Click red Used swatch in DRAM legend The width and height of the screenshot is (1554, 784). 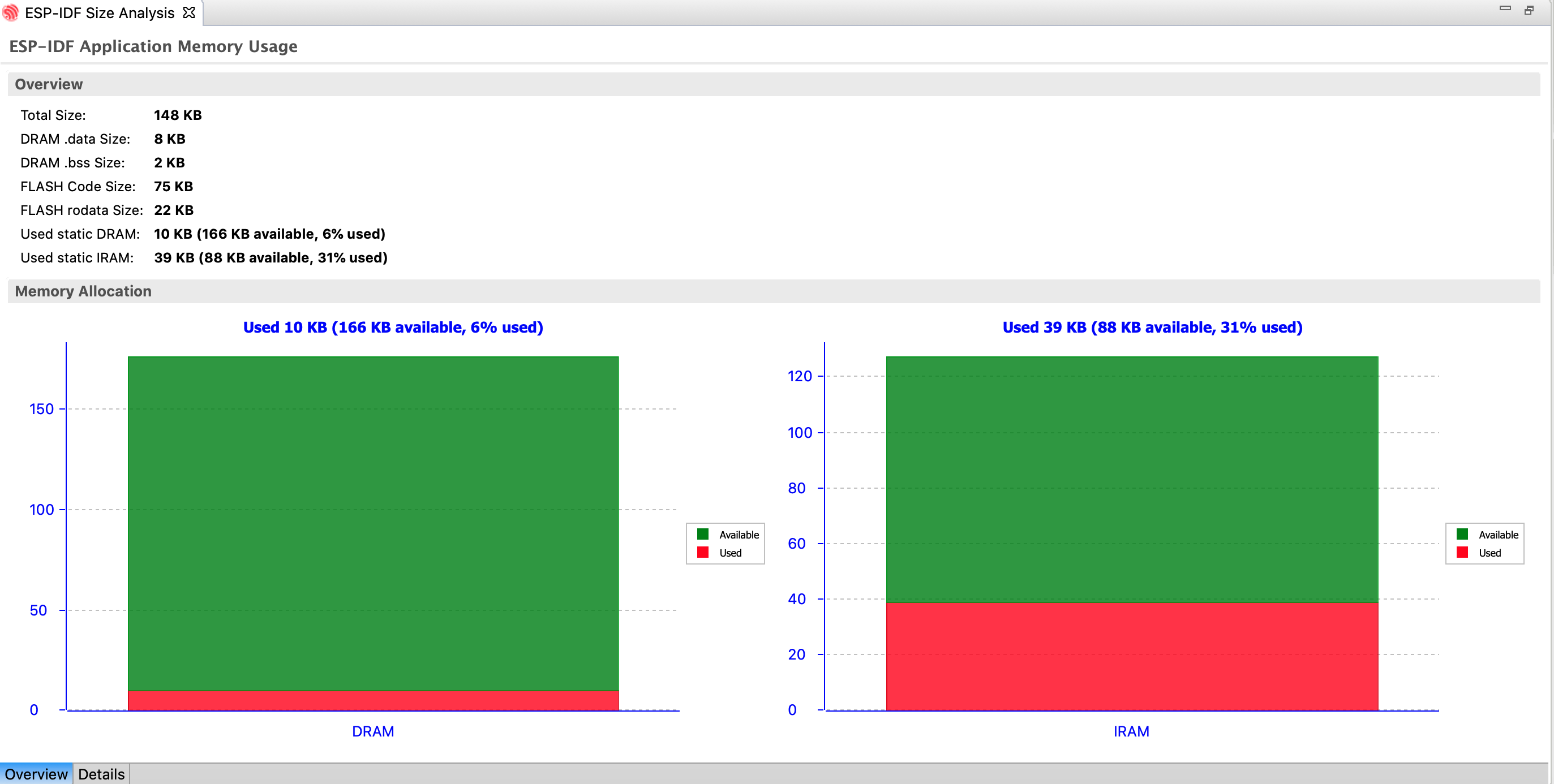702,553
